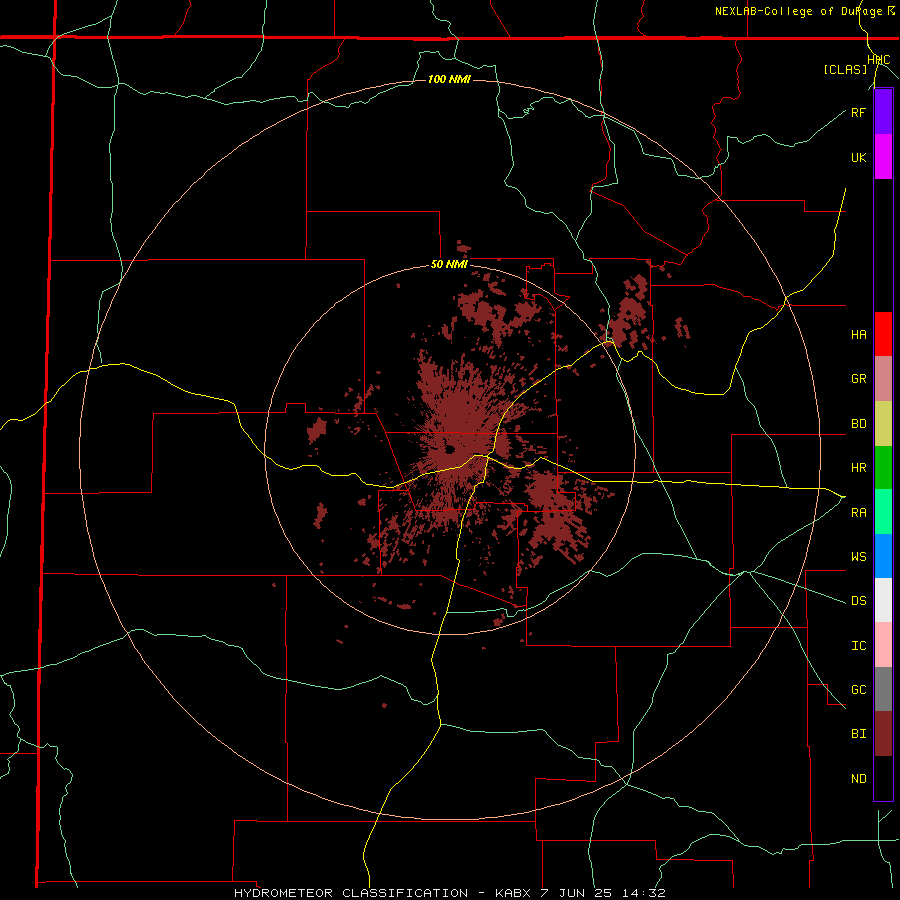The height and width of the screenshot is (900, 900).
Task: Click the DS white legend swatch
Action: (x=883, y=600)
